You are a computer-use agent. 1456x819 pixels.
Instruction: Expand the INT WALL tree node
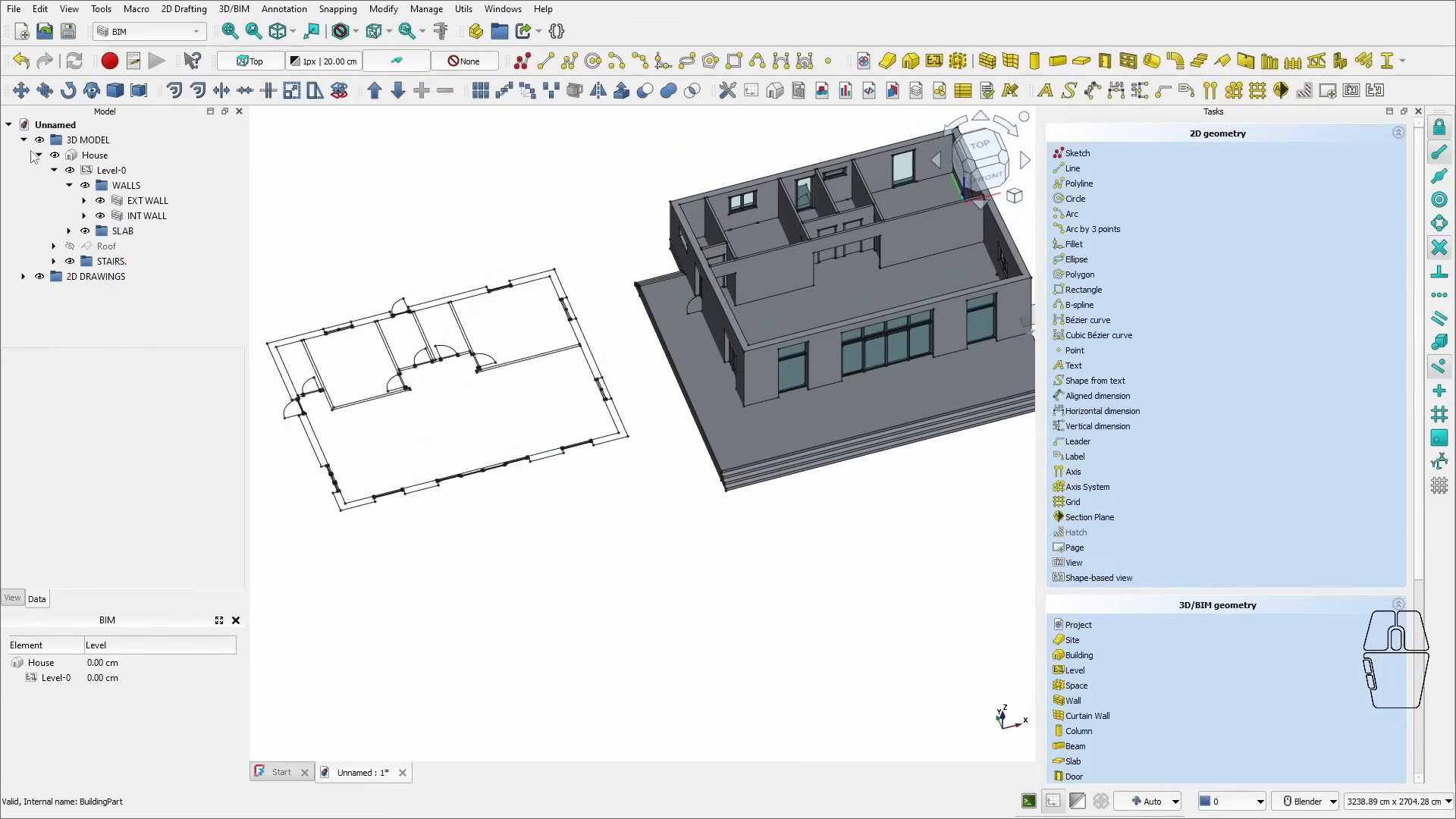point(84,216)
